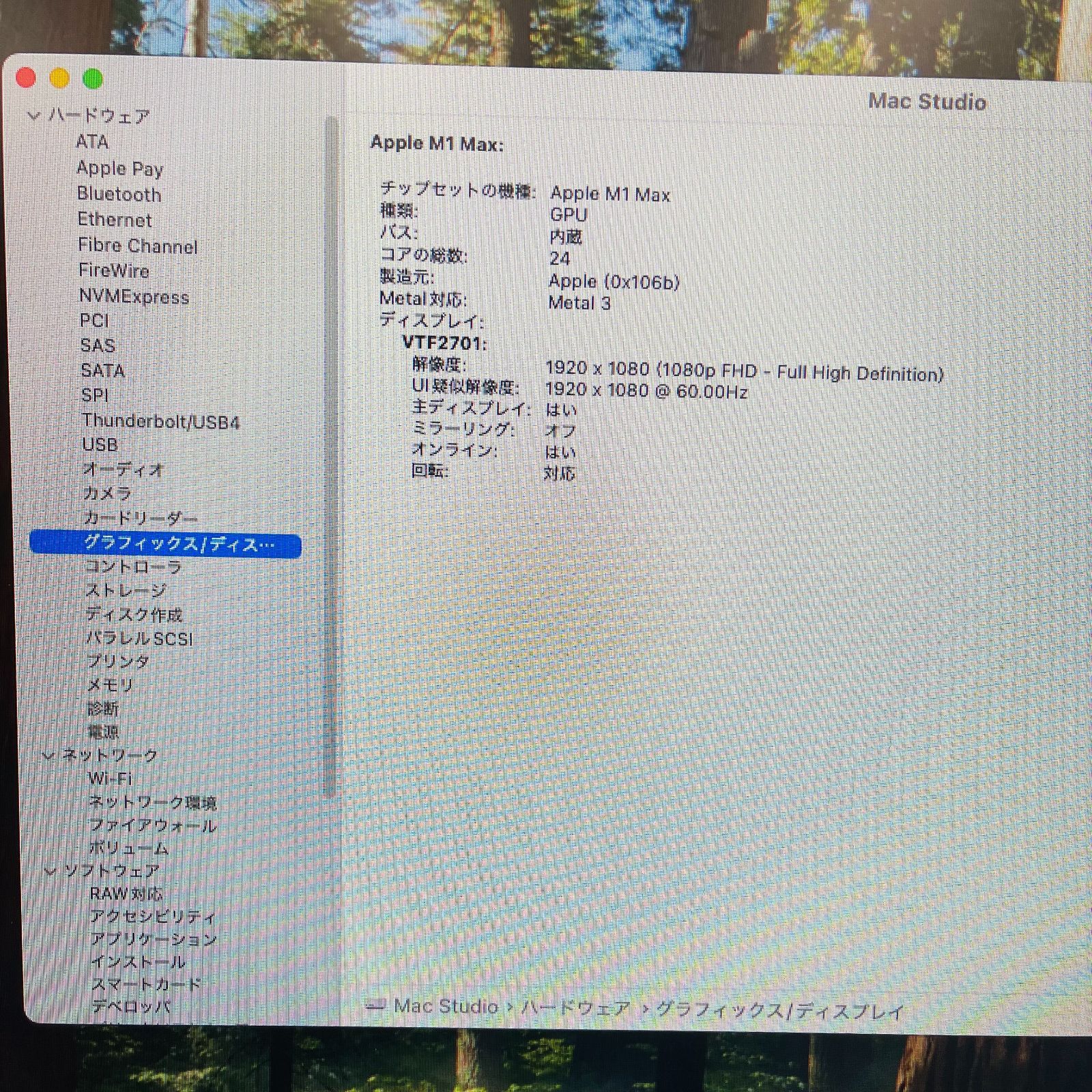1092x1092 pixels.
Task: Click the yellow minimize window button
Action: (59, 79)
